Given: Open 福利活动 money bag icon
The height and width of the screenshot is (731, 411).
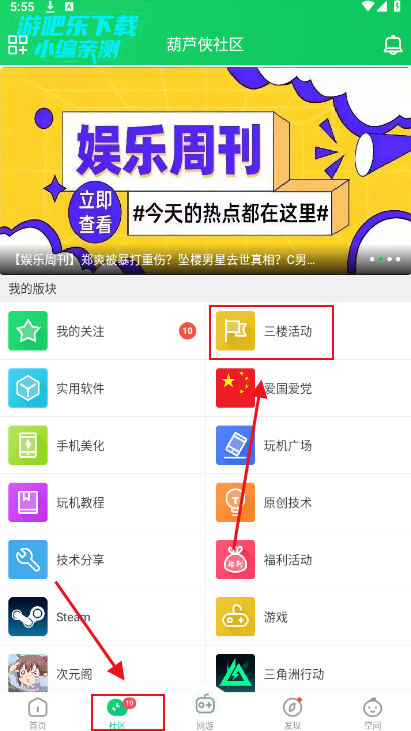Looking at the screenshot, I should click(235, 559).
